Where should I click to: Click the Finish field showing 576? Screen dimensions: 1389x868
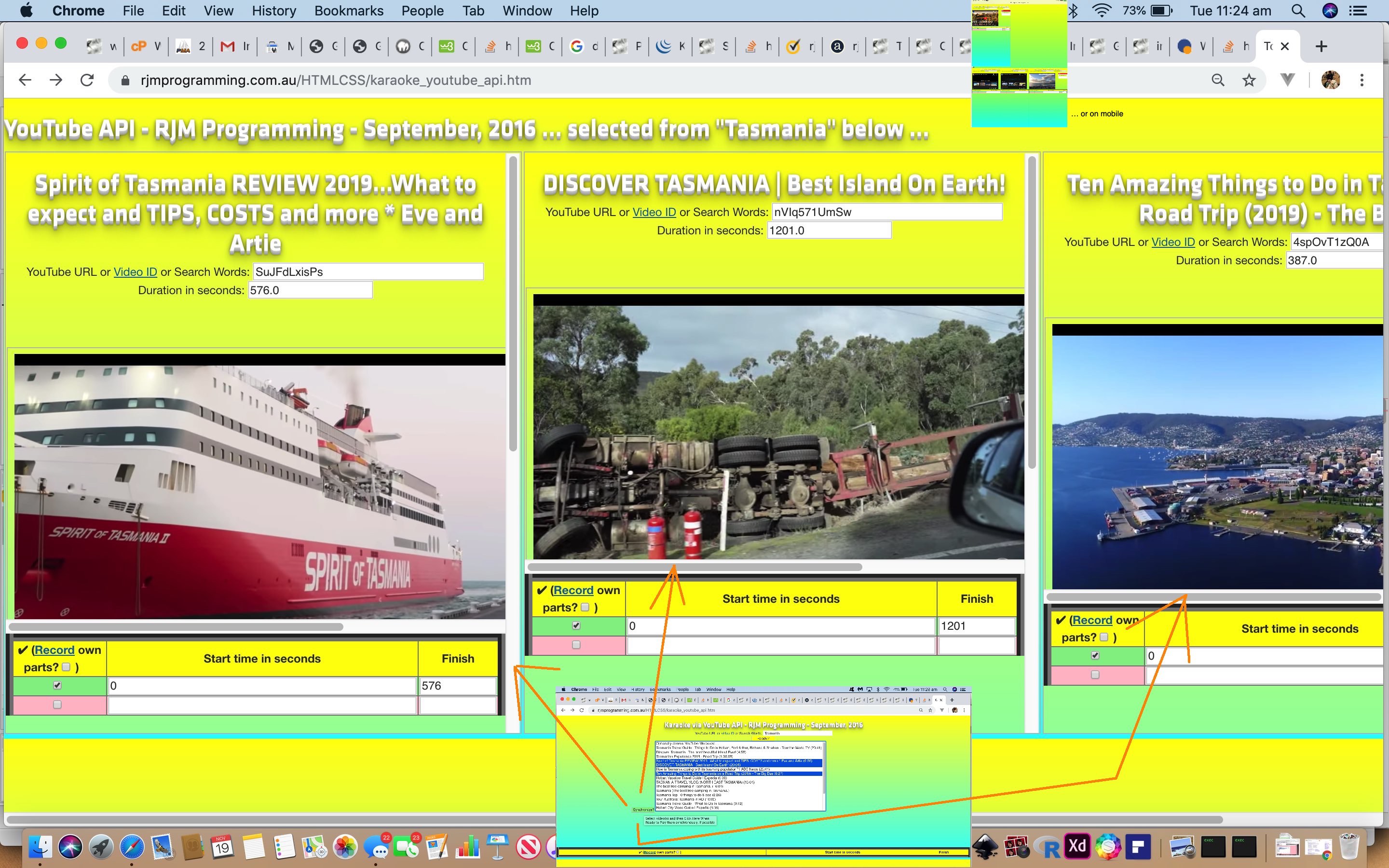pyautogui.click(x=457, y=685)
